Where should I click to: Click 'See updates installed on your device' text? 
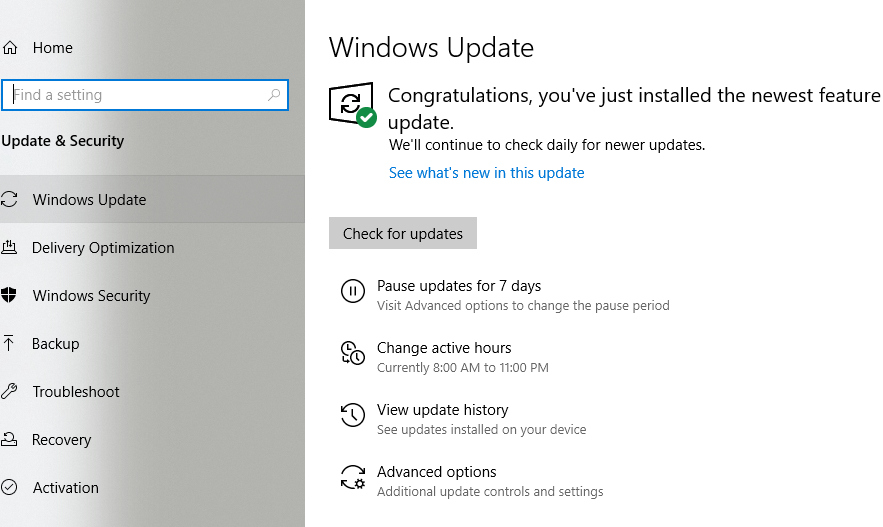(x=481, y=430)
